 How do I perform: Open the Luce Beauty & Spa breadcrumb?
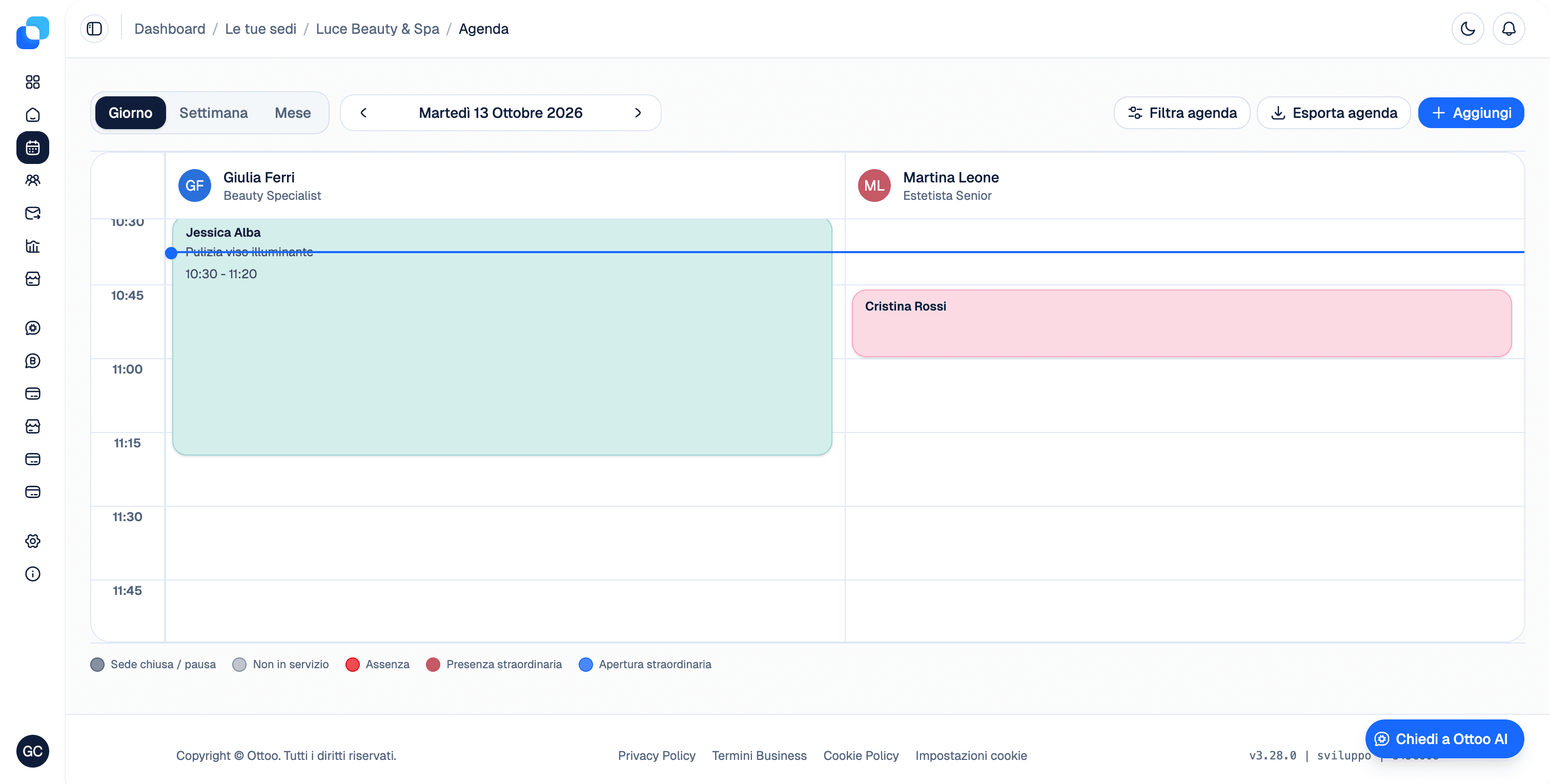click(x=377, y=29)
